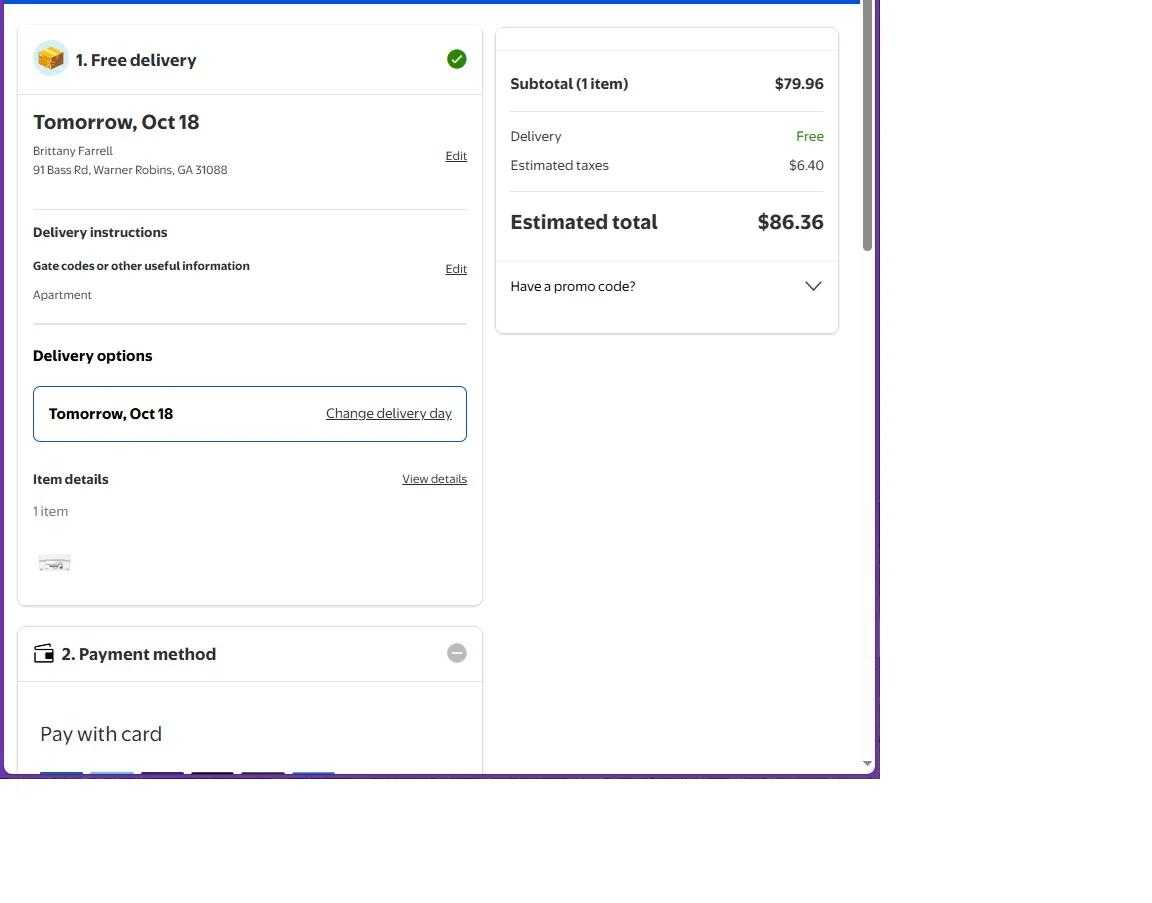Viewport: 1152px width, 903px height.
Task: Edit the delivery address for Brittany Farrell
Action: (x=456, y=156)
